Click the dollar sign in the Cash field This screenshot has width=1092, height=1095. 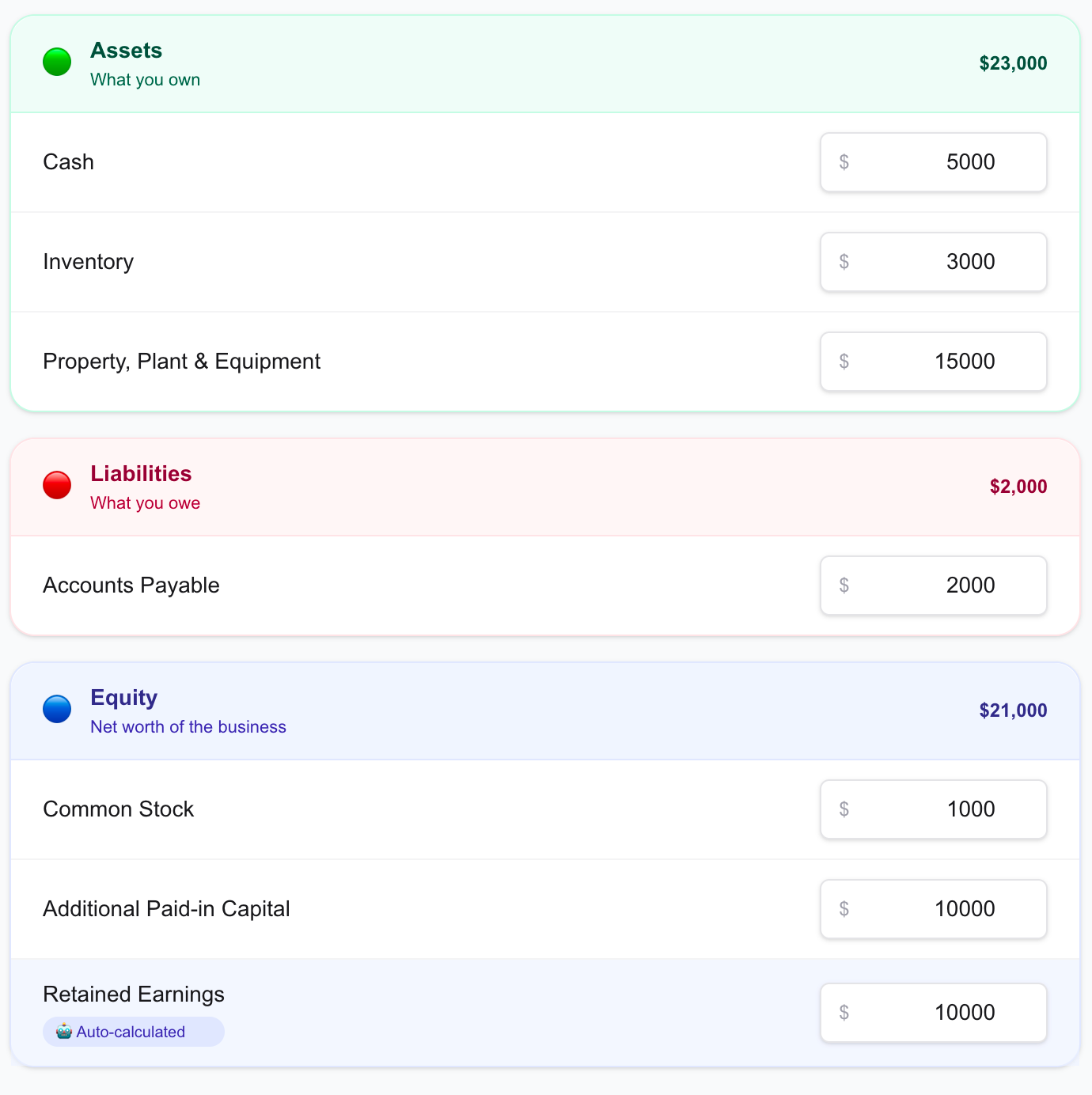pos(844,161)
